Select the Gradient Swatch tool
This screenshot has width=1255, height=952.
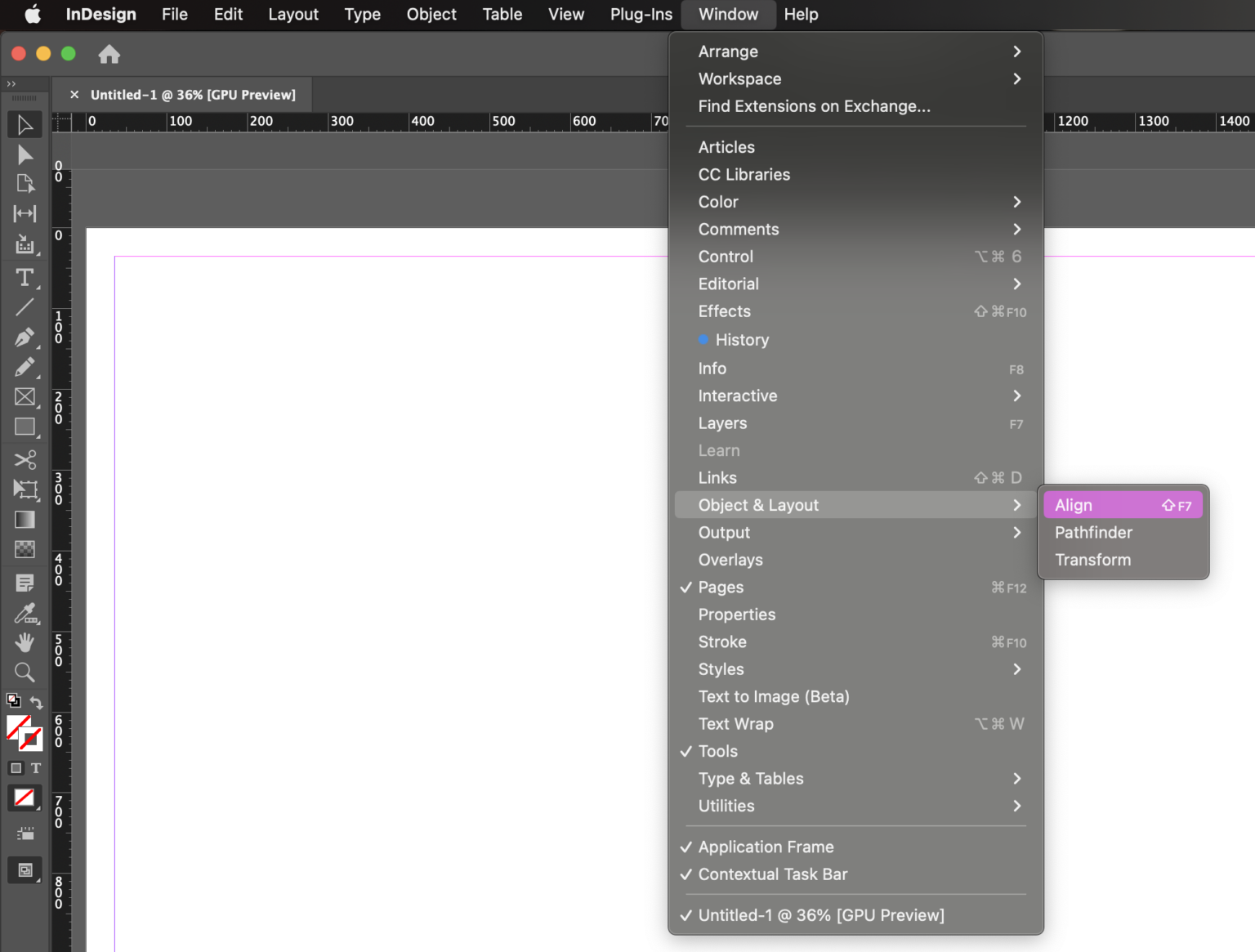pos(25,520)
